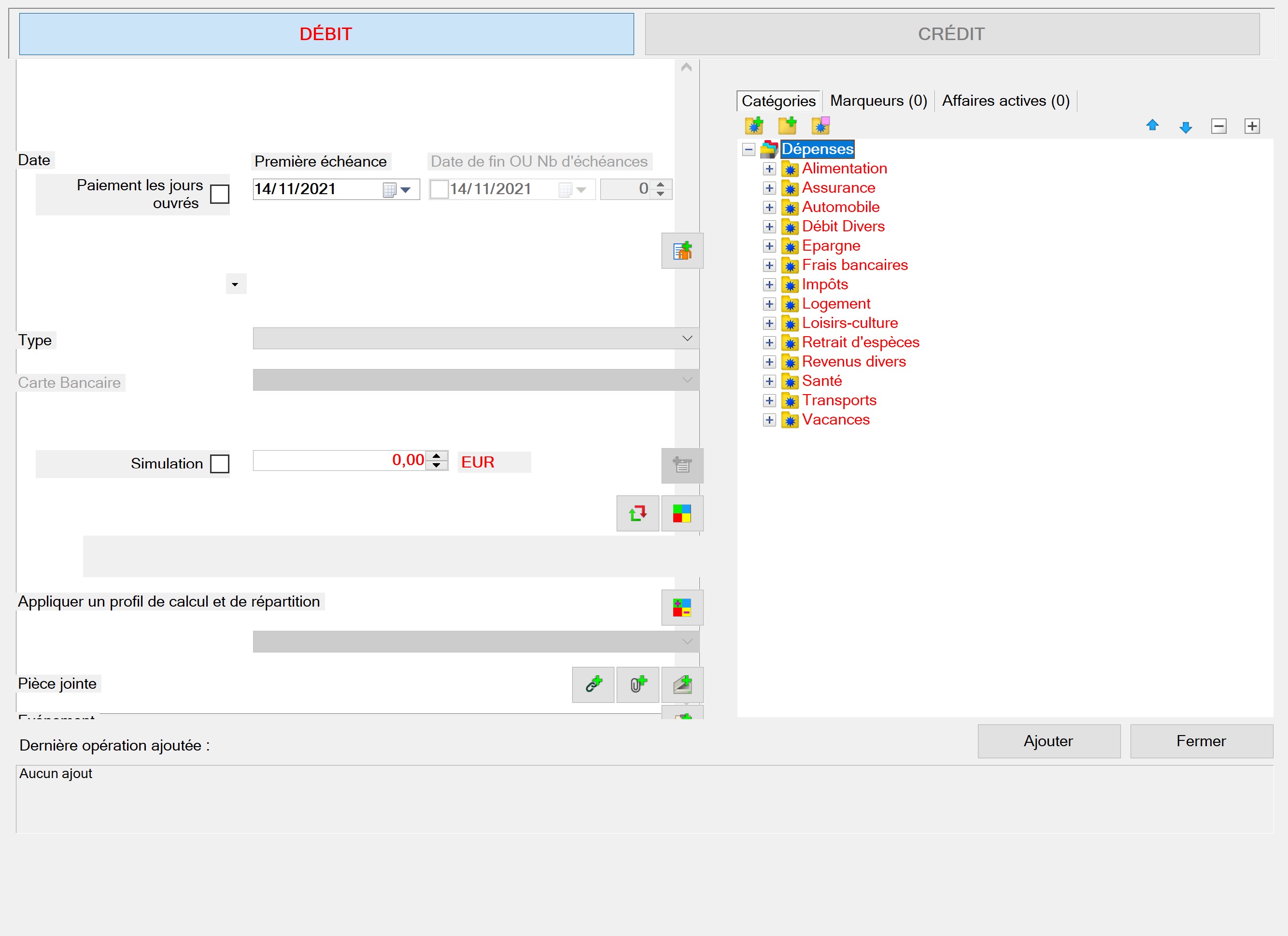Click the add subcategory folder icon
Image resolution: width=1288 pixels, height=936 pixels.
point(787,126)
